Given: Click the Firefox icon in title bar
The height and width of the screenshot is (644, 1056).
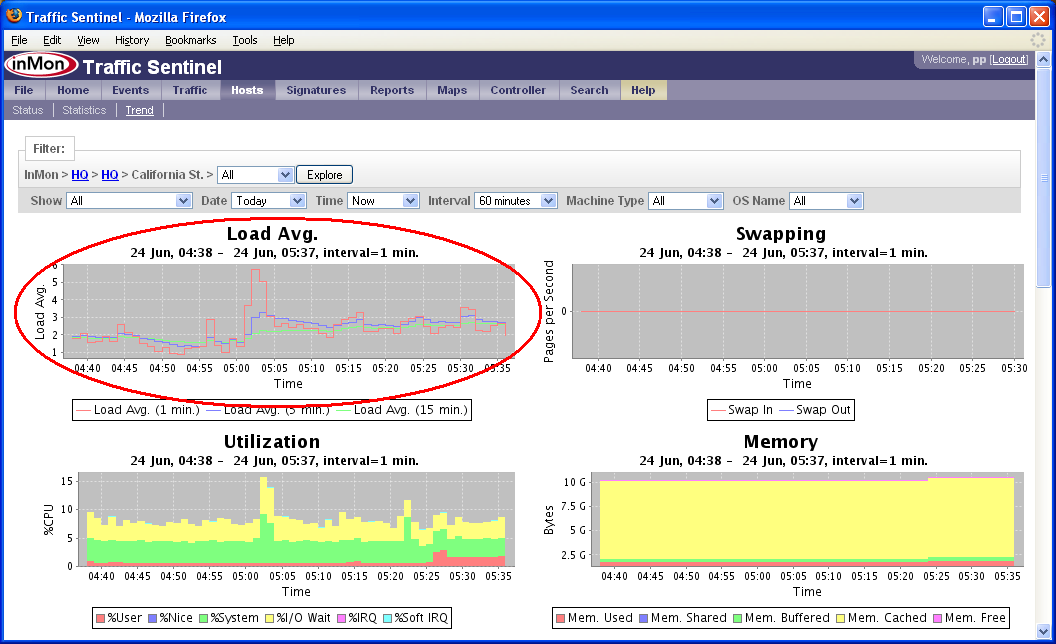Looking at the screenshot, I should tap(14, 16).
